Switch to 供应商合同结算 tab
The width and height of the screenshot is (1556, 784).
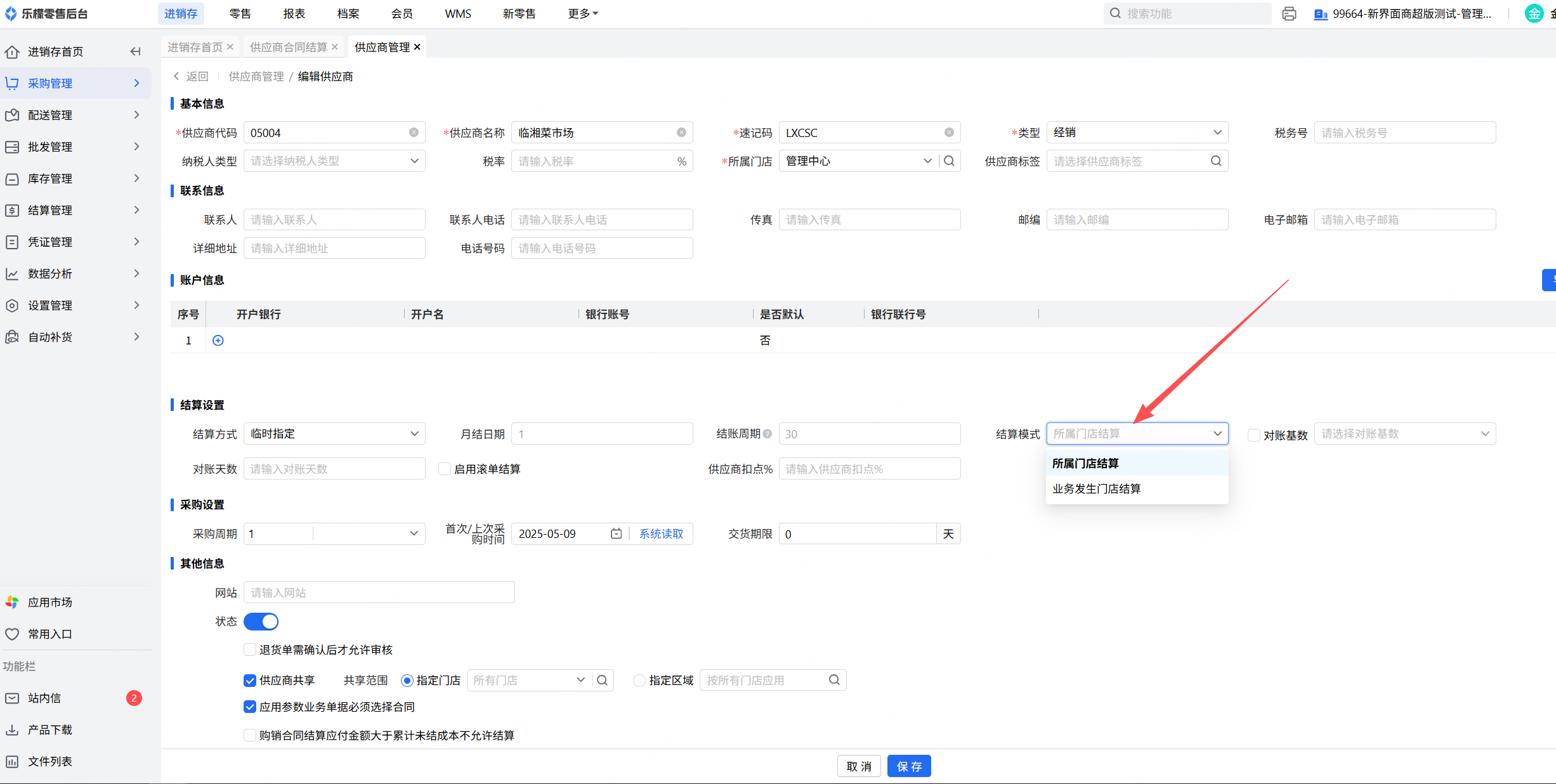click(x=289, y=47)
